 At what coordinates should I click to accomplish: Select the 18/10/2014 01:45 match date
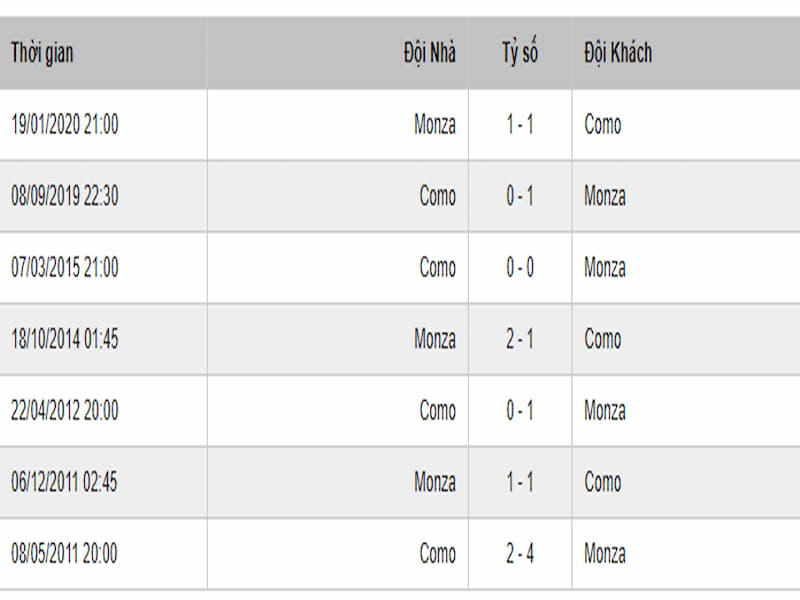pyautogui.click(x=65, y=339)
